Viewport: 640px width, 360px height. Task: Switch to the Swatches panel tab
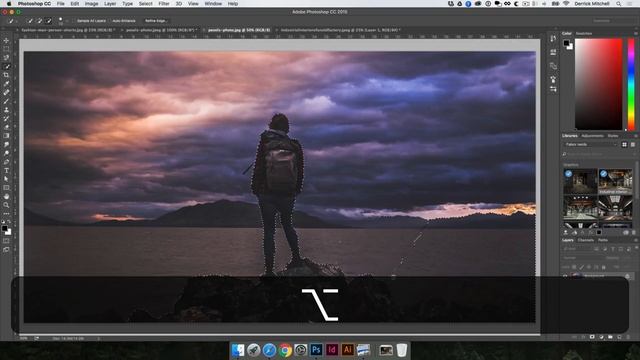click(584, 33)
